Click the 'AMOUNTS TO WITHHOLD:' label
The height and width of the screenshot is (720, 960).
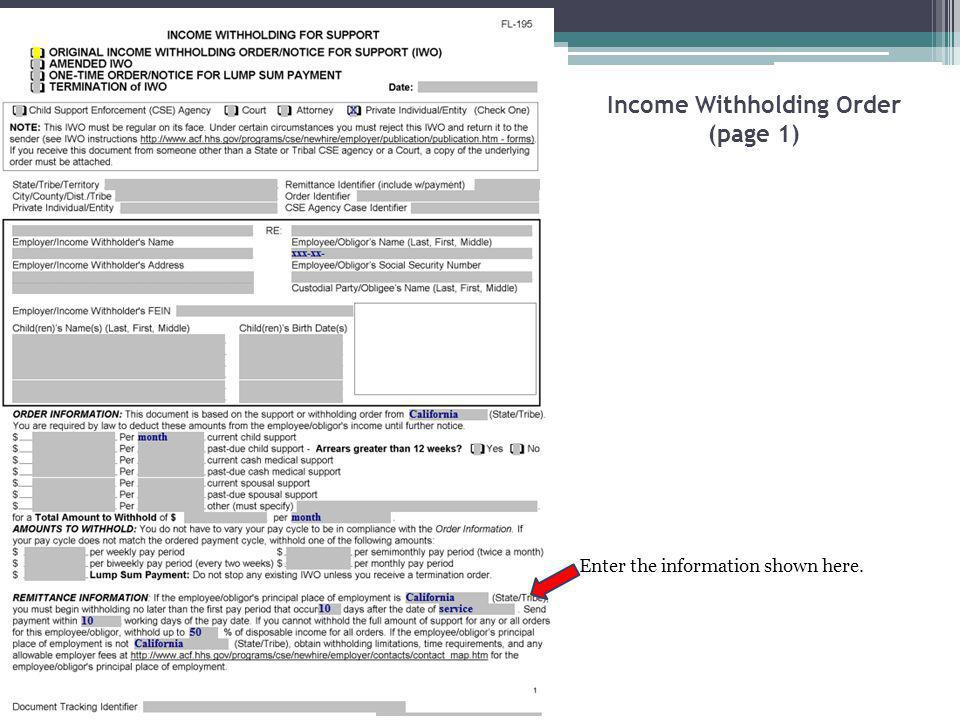75,530
